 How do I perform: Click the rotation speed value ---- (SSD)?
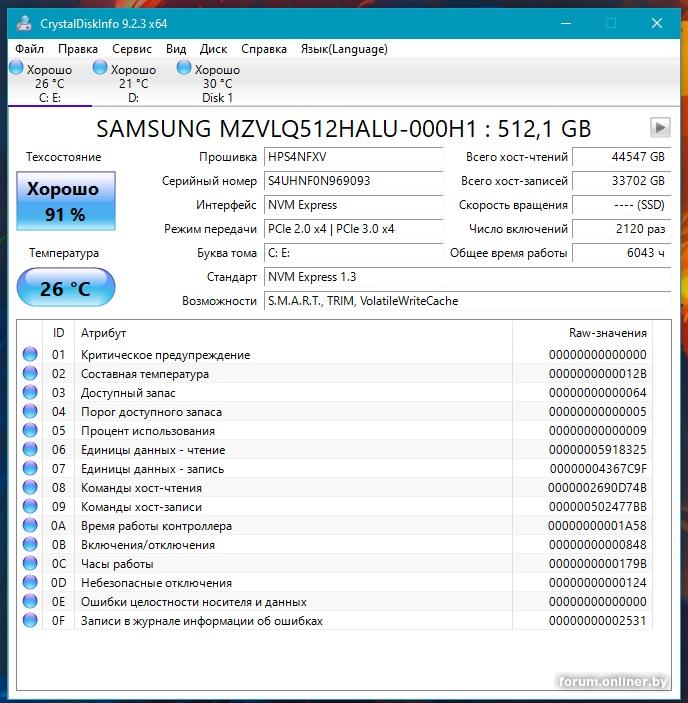(622, 205)
